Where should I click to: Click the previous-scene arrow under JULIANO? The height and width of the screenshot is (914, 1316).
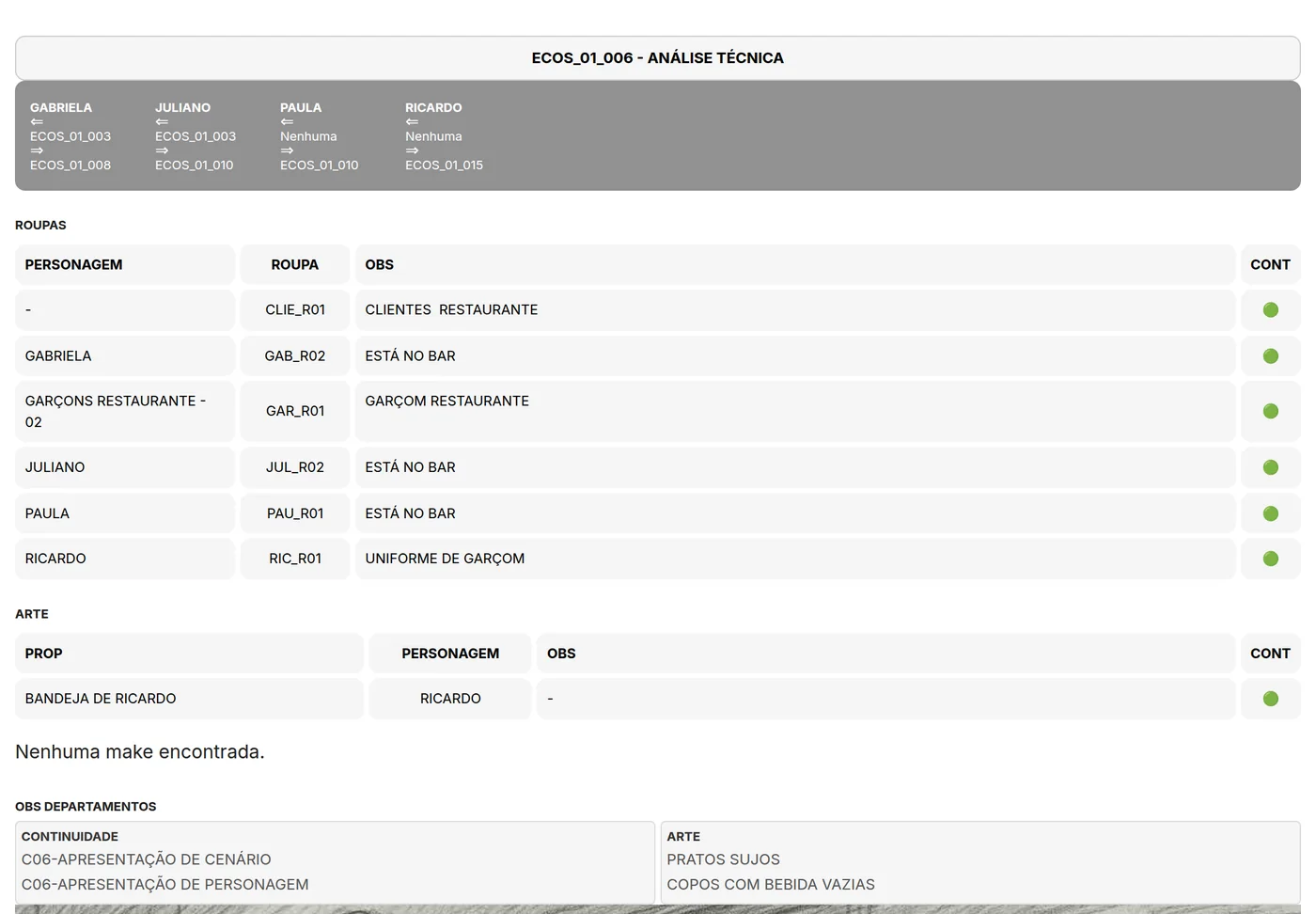coord(162,121)
